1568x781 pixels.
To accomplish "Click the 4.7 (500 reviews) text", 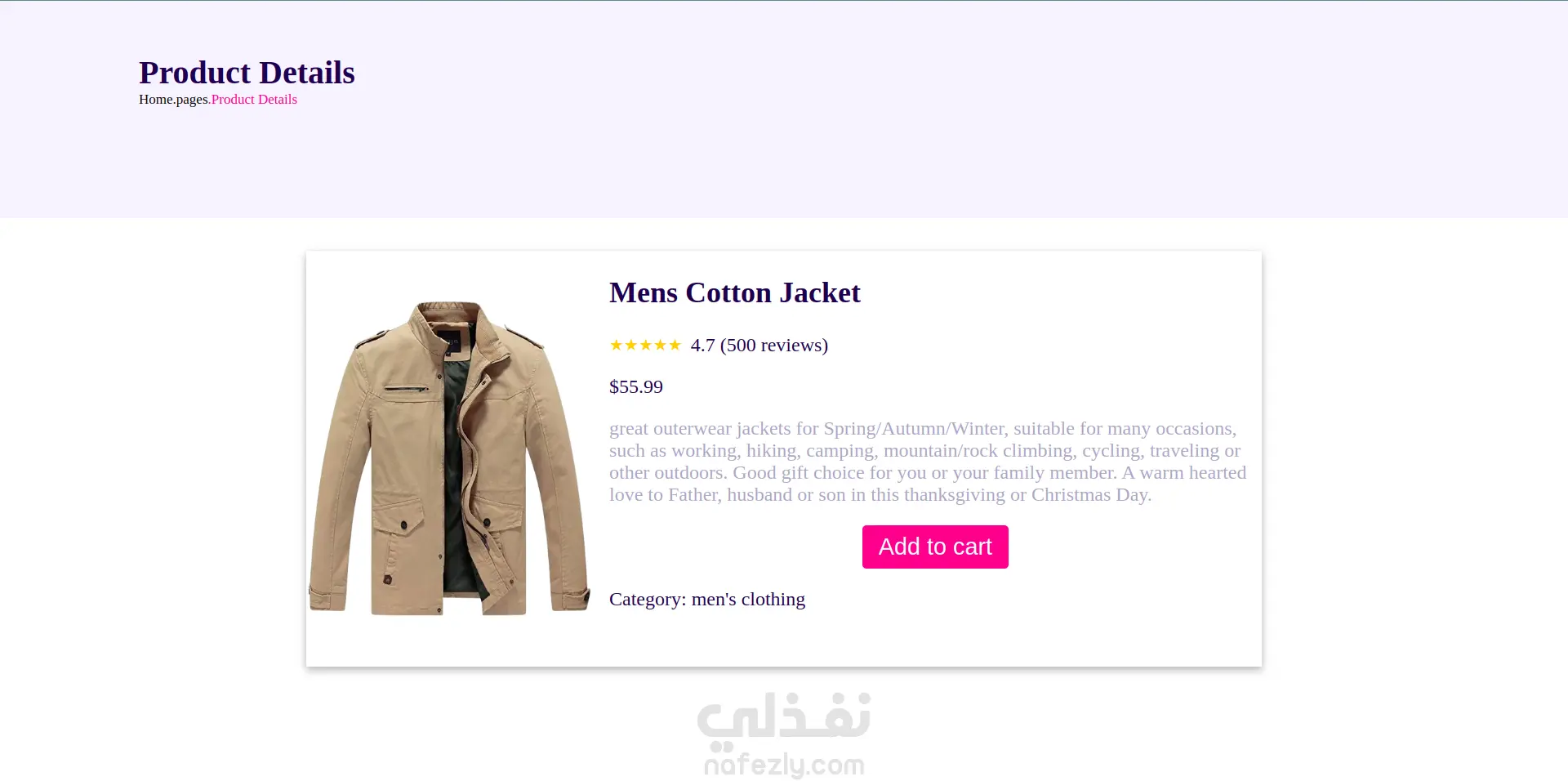I will [x=759, y=346].
